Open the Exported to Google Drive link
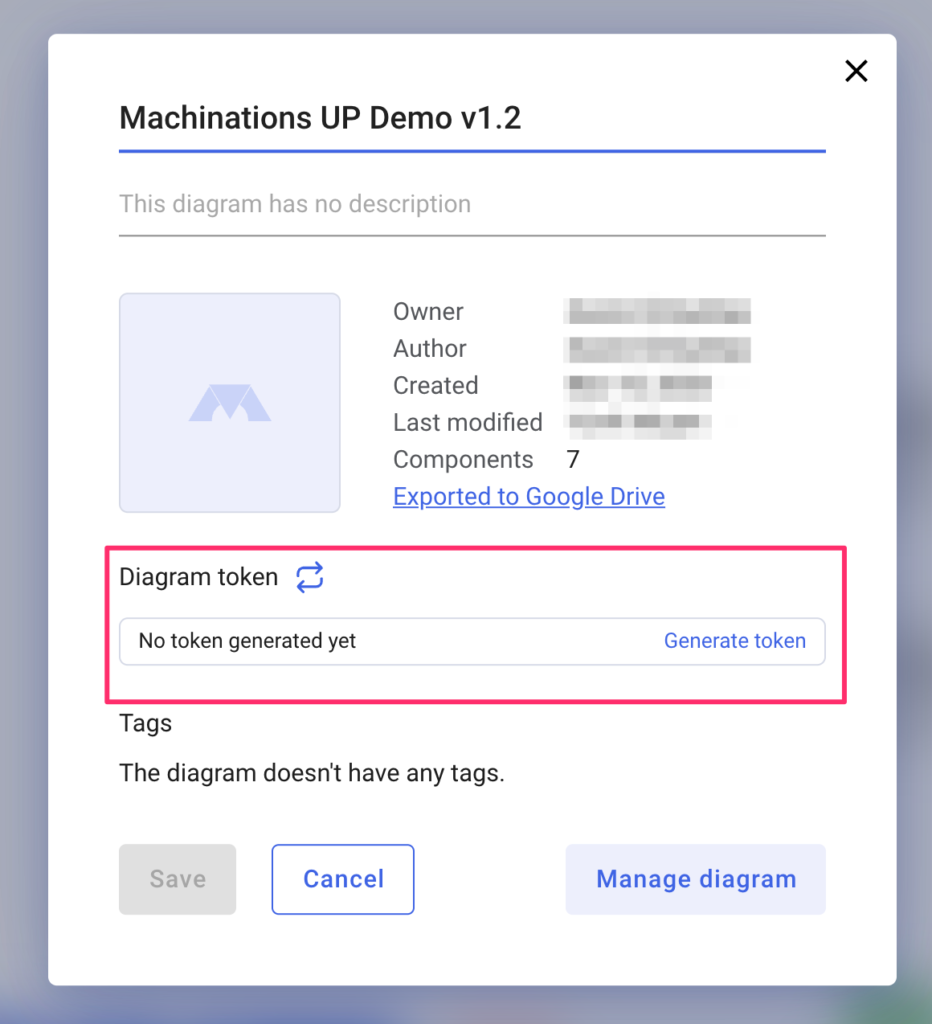This screenshot has width=932, height=1024. (529, 497)
